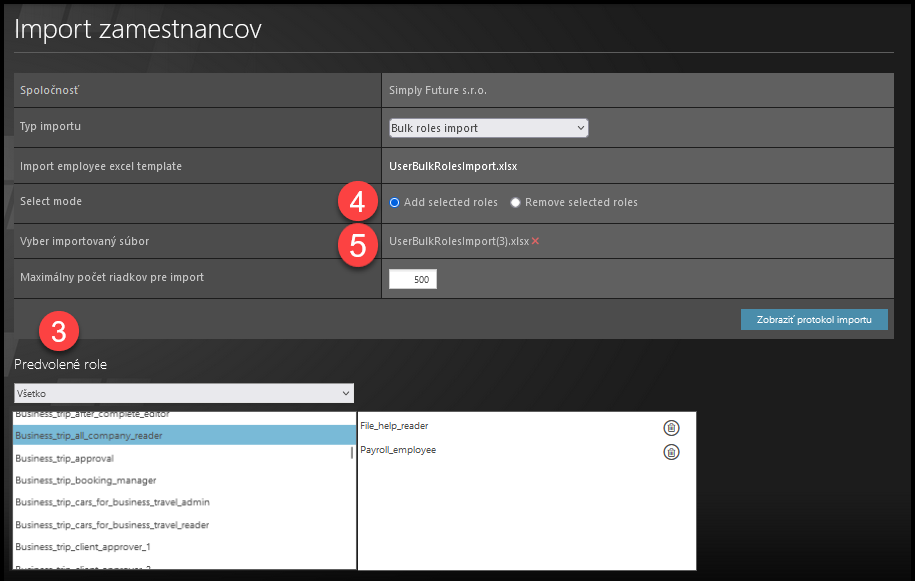Download UserBulkRolesImport.xlsx template link

pyautogui.click(x=452, y=166)
